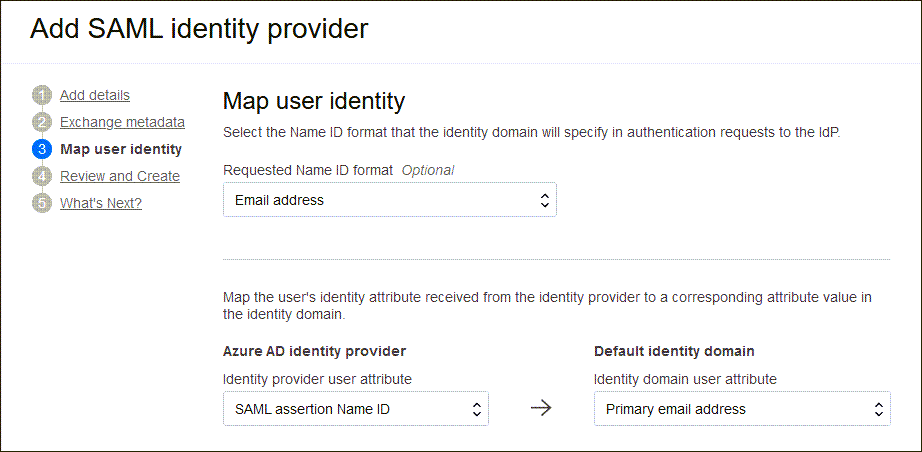
Task: Click the up-down chevron on Email address
Action: click(544, 200)
